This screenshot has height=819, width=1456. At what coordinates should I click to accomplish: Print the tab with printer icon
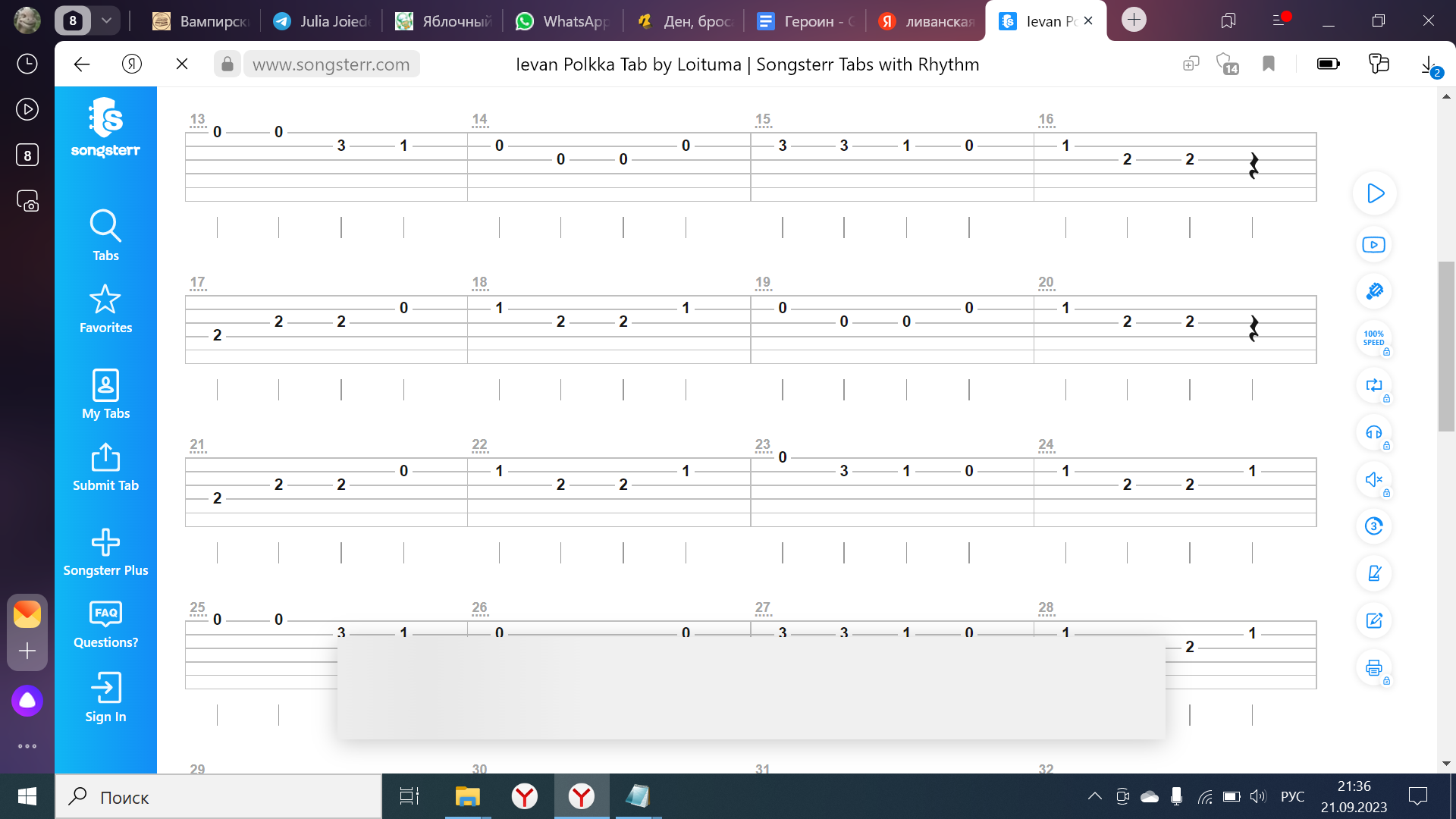pos(1373,668)
